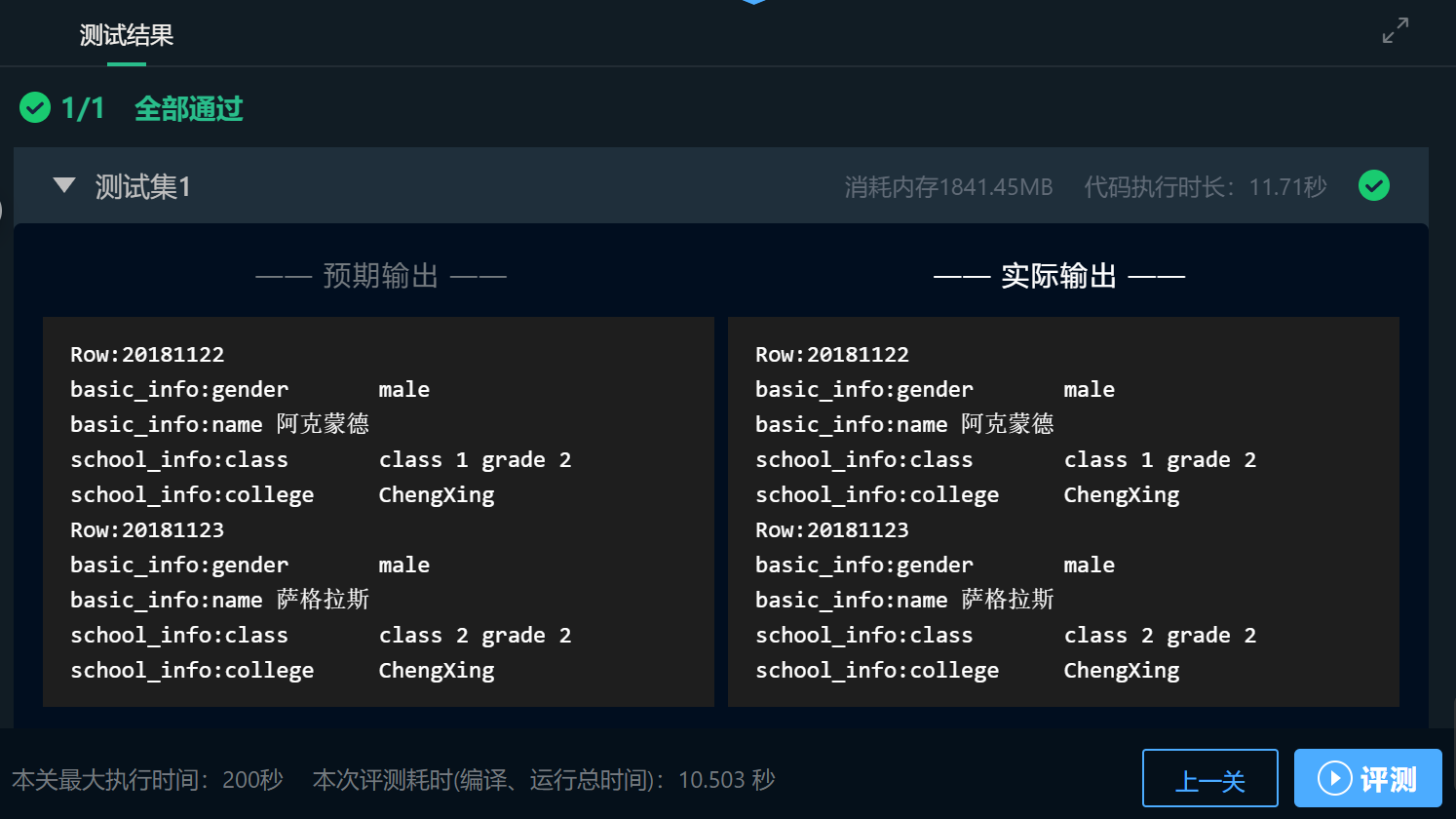
Task: Click the green check icon beside 1/1
Action: pyautogui.click(x=35, y=107)
